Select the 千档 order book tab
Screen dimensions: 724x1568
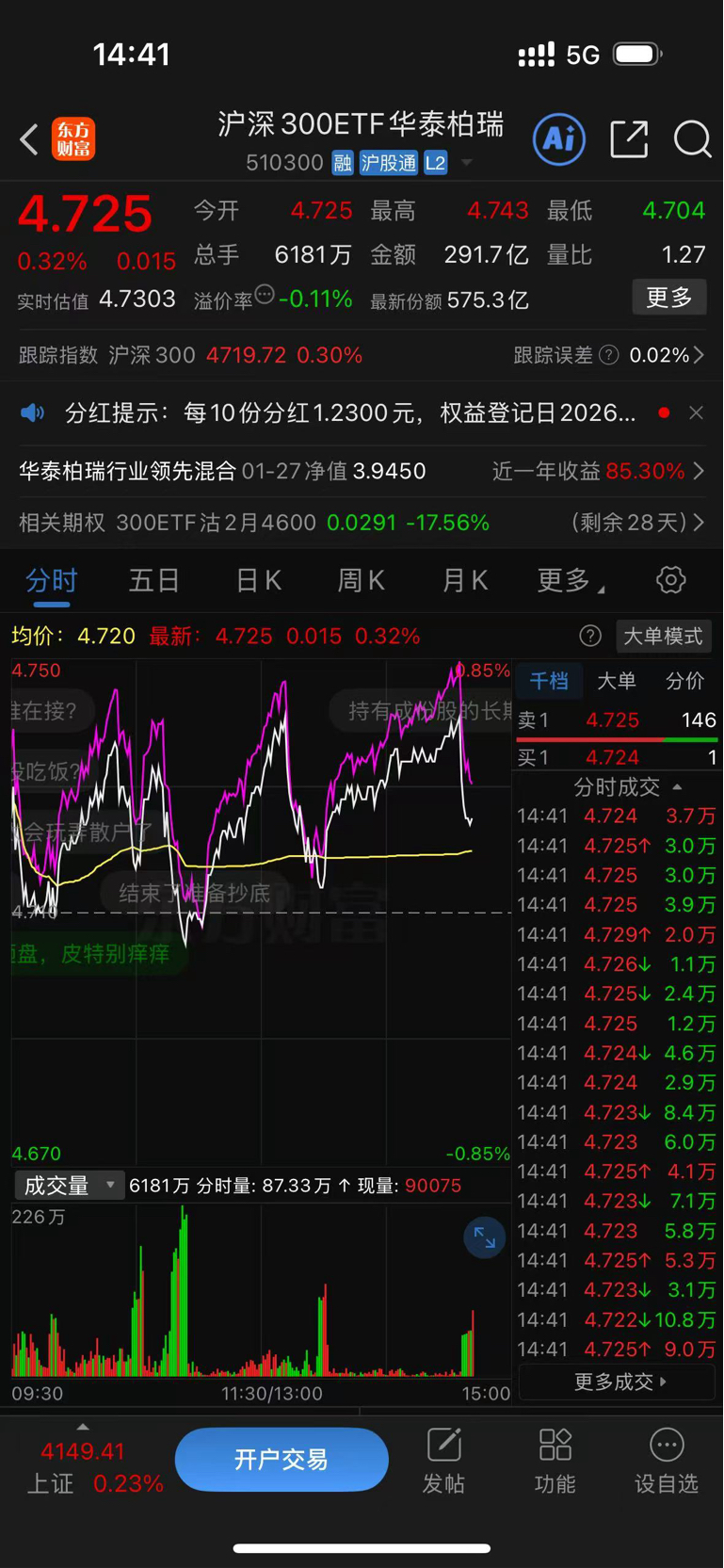[549, 681]
